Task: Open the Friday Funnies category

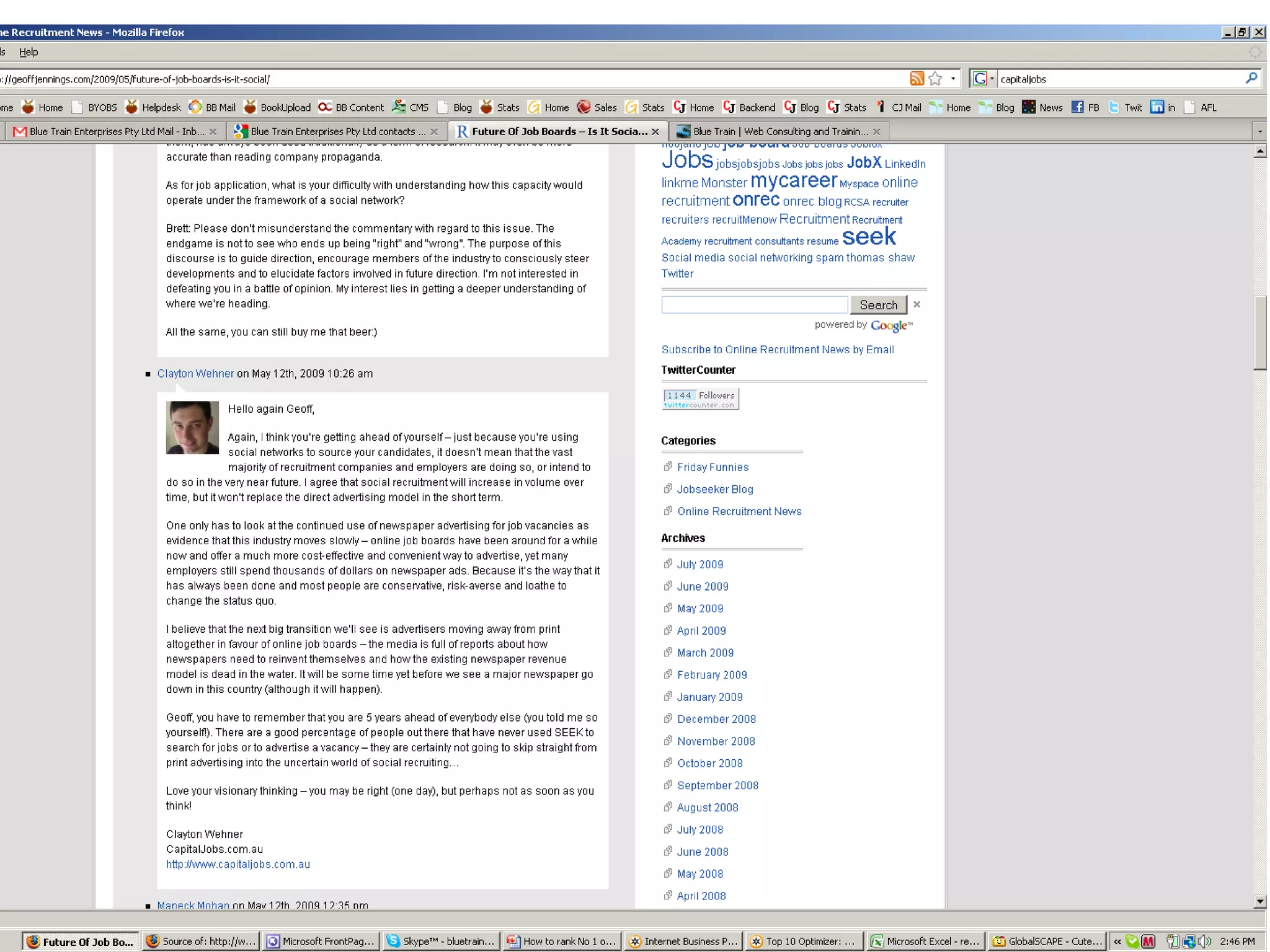Action: pos(713,467)
